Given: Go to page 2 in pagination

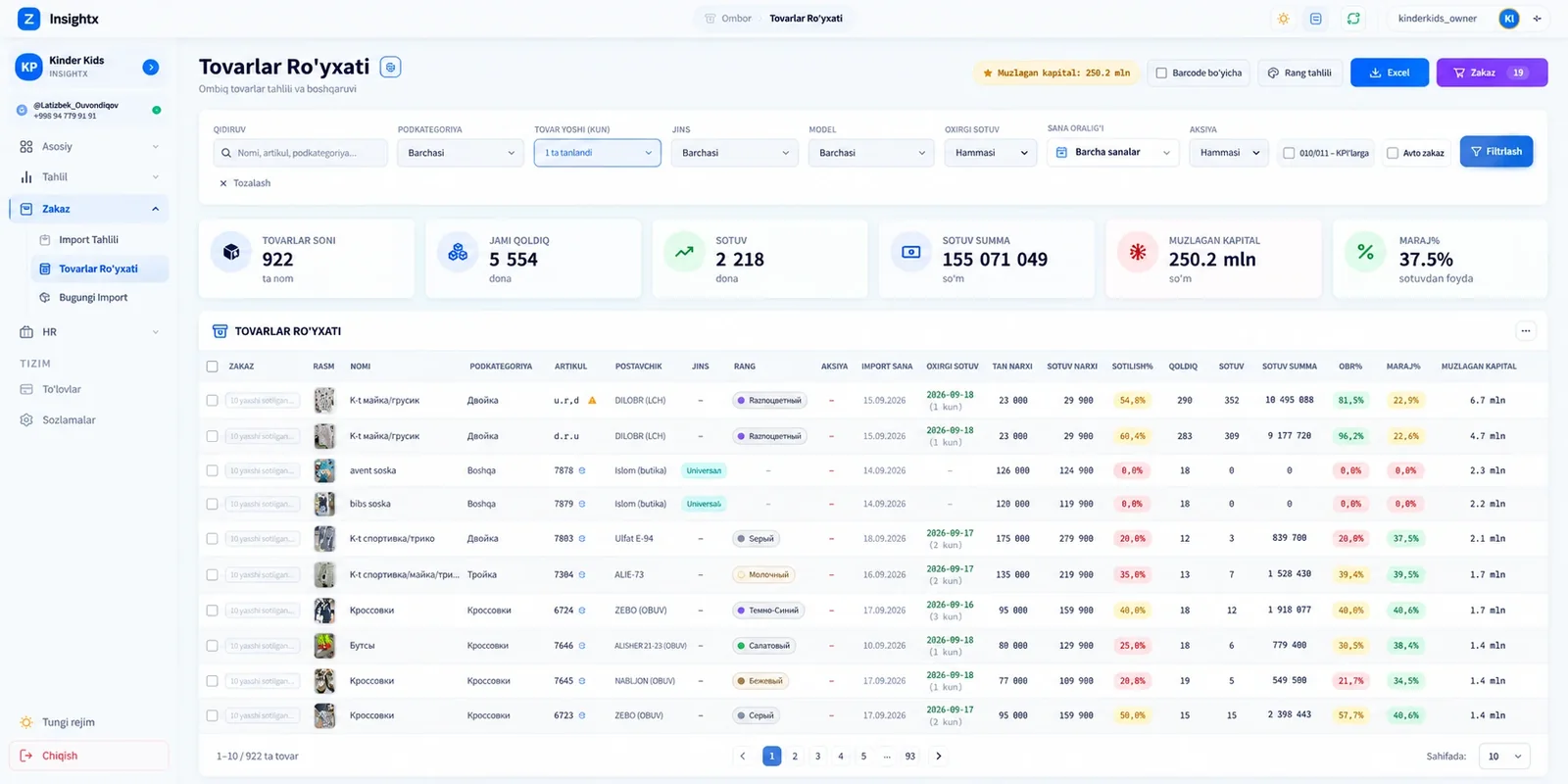Looking at the screenshot, I should 795,757.
